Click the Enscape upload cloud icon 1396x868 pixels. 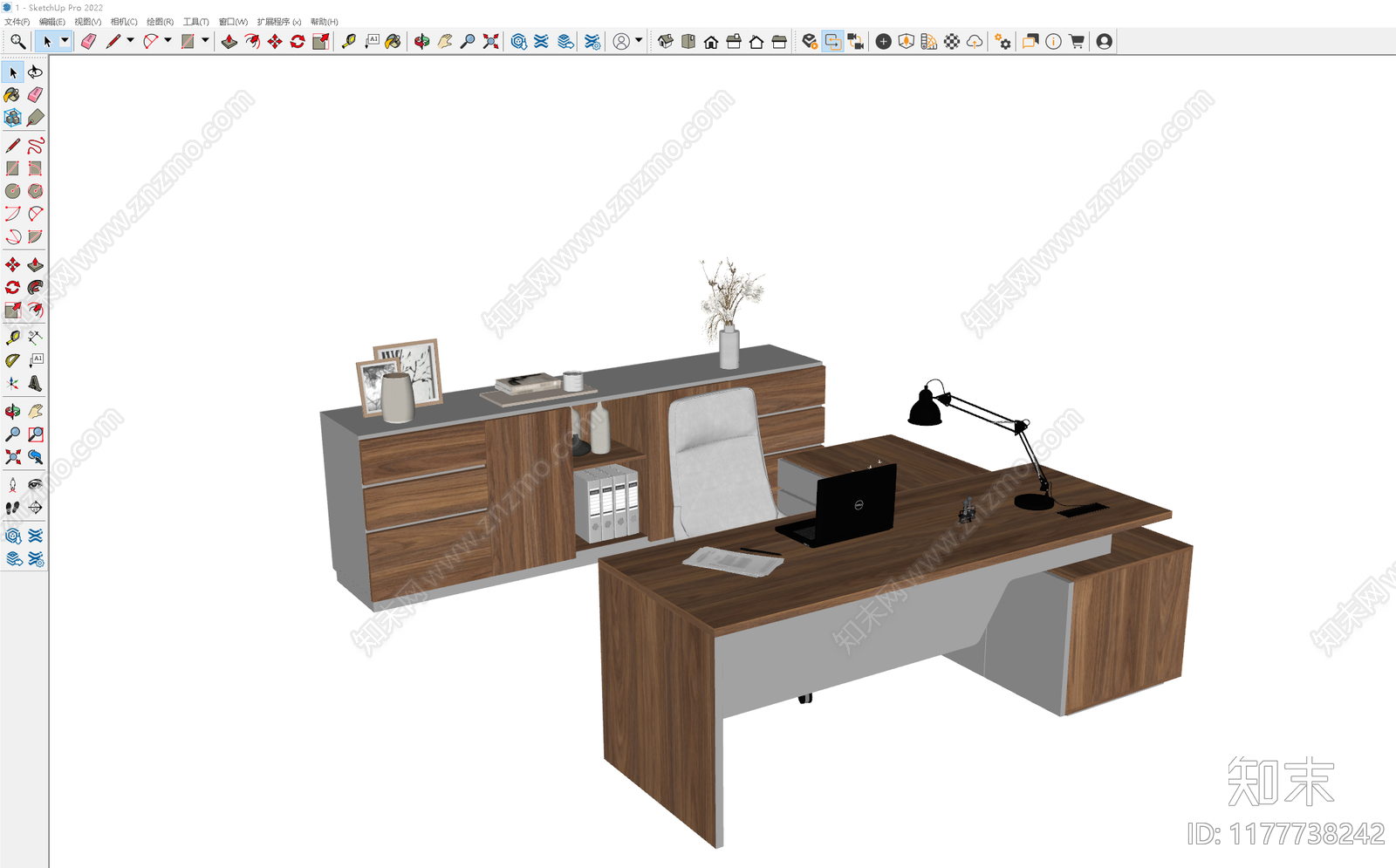[975, 41]
